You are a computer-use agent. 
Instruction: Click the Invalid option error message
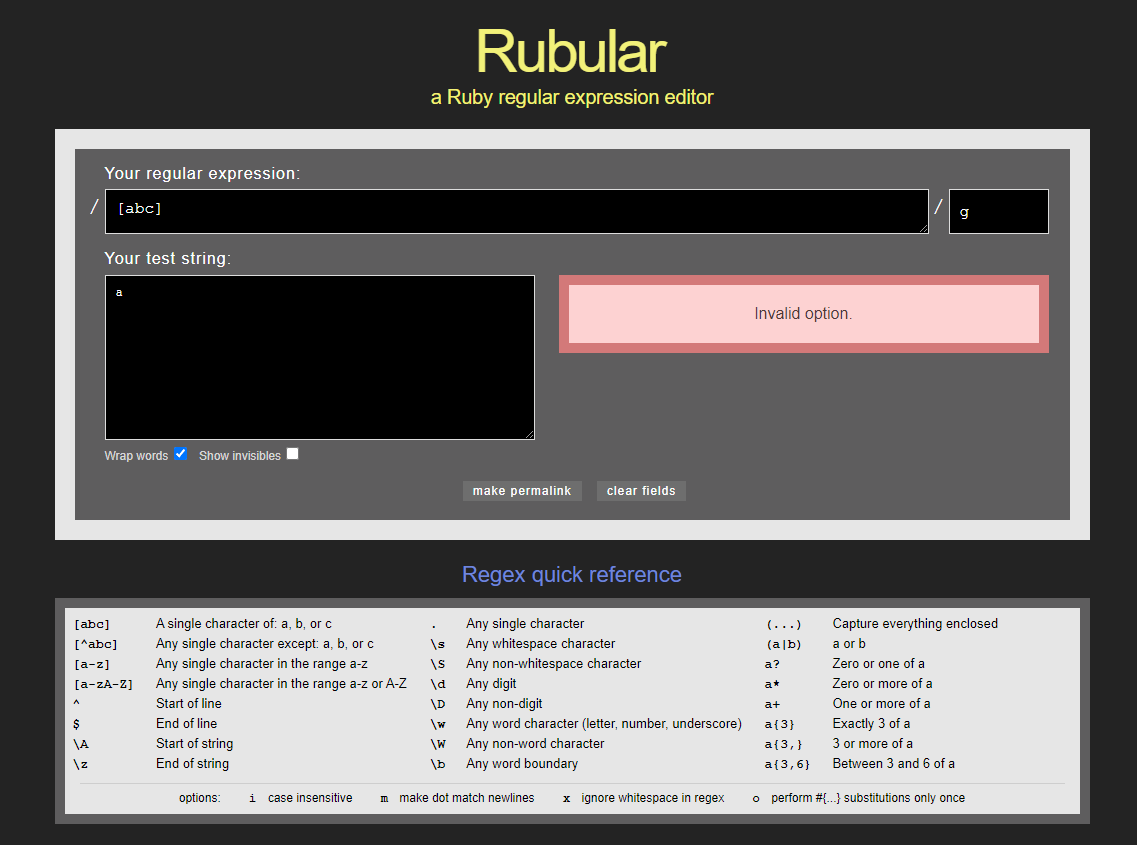click(x=803, y=313)
